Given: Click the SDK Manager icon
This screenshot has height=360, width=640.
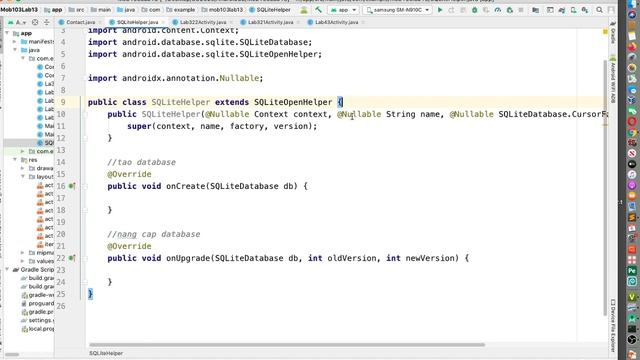Looking at the screenshot, I should (585, 10).
